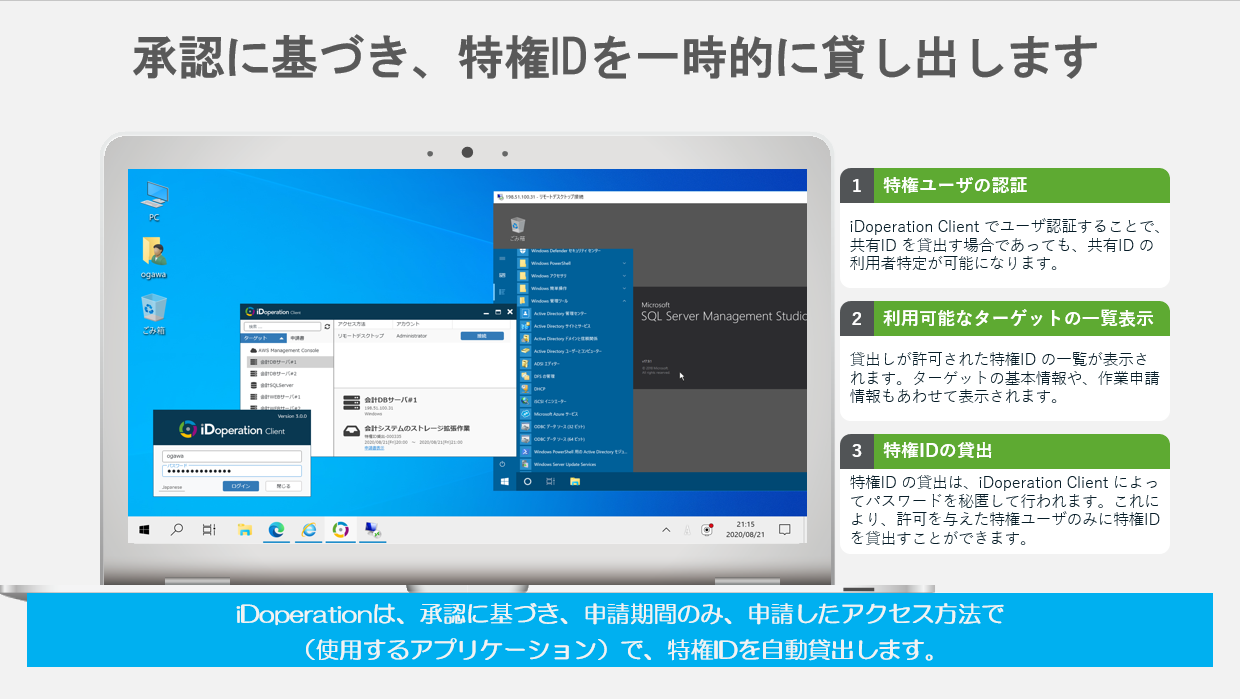The height and width of the screenshot is (699, 1240).
Task: Expand the Windows PowerShell folder
Action: point(624,263)
